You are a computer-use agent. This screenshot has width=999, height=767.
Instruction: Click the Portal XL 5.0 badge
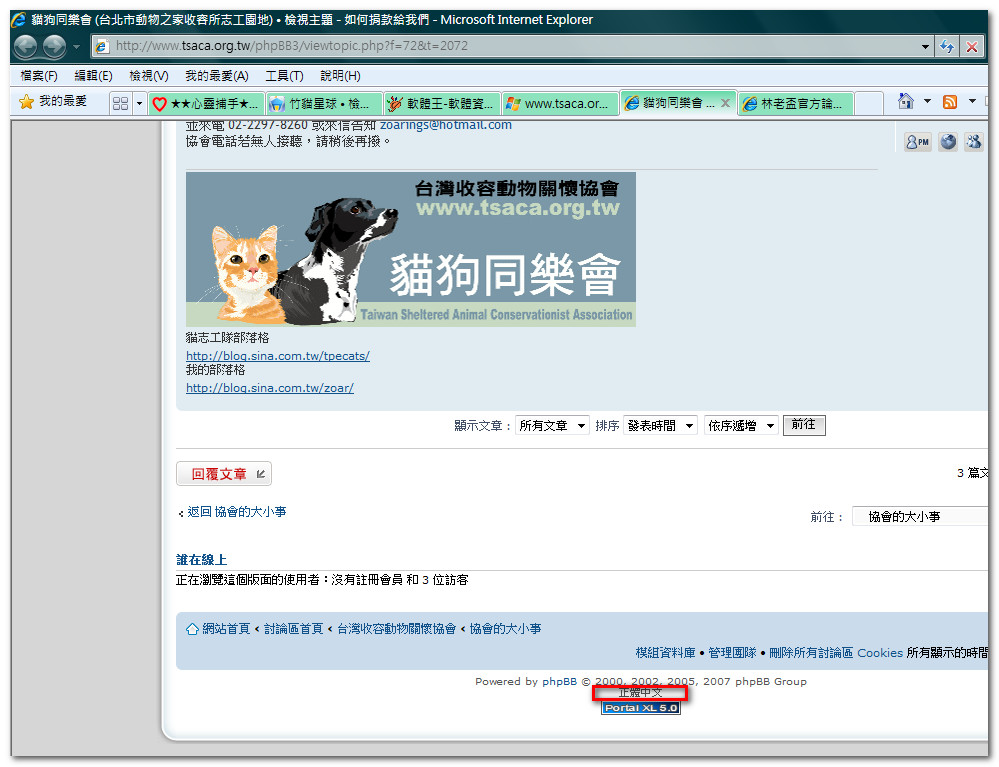[x=641, y=708]
